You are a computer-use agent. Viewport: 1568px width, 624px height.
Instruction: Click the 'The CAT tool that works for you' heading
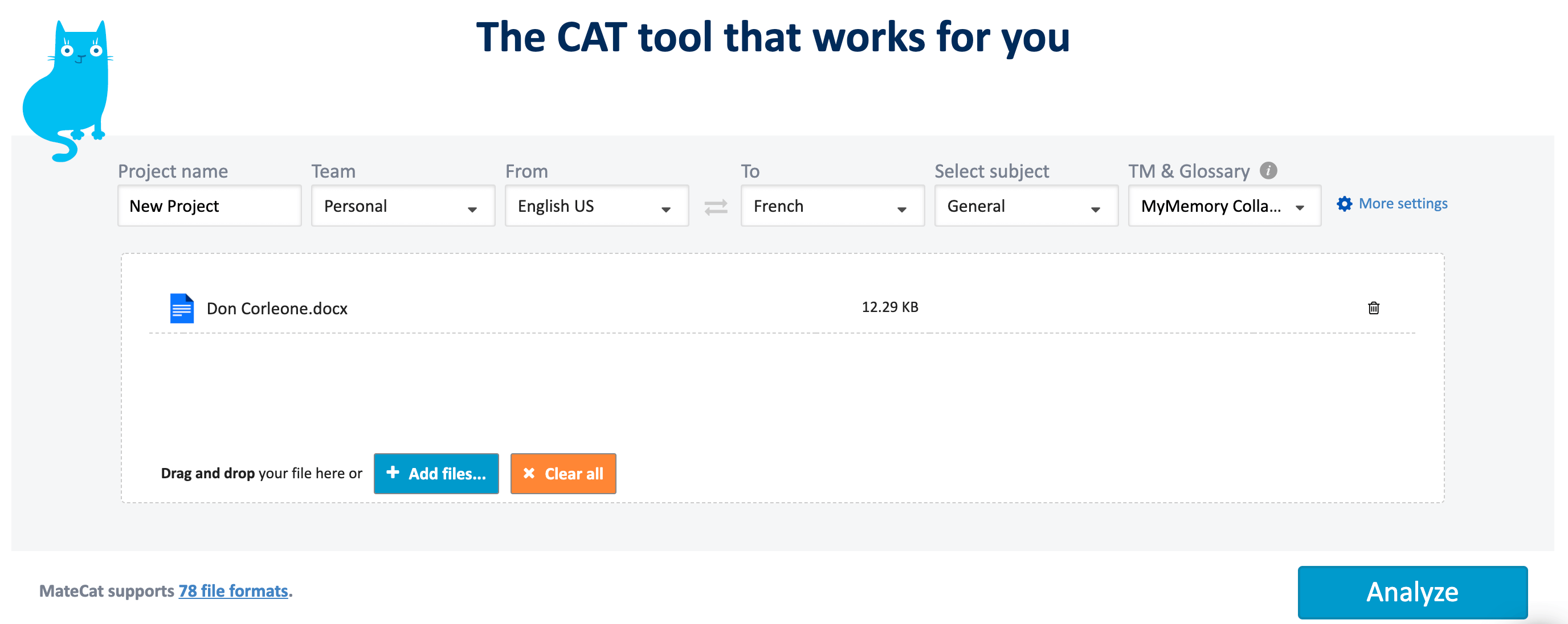coord(773,36)
